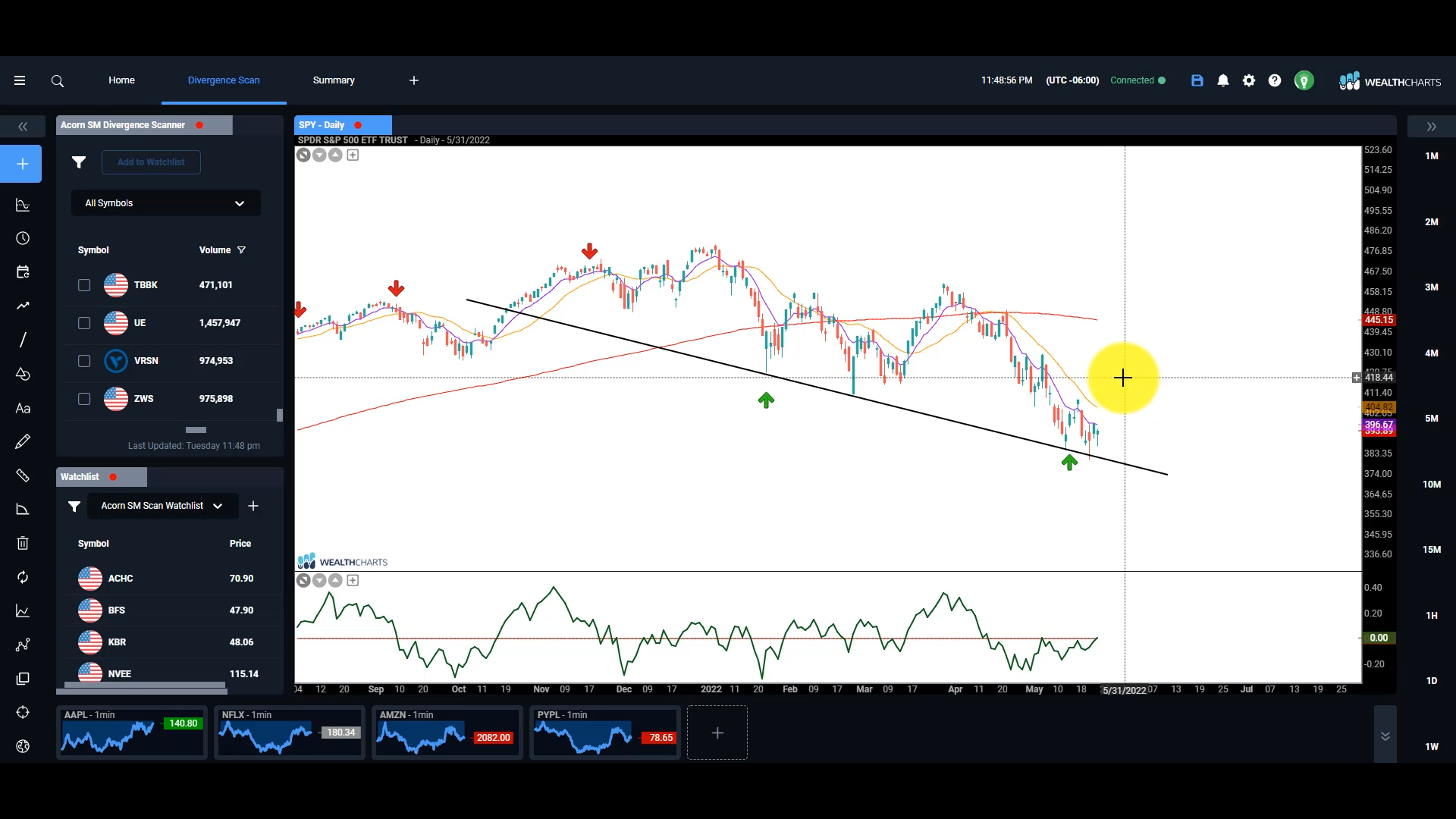Select the angle measurement tool
Screen dimensions: 1456x819
click(23, 510)
